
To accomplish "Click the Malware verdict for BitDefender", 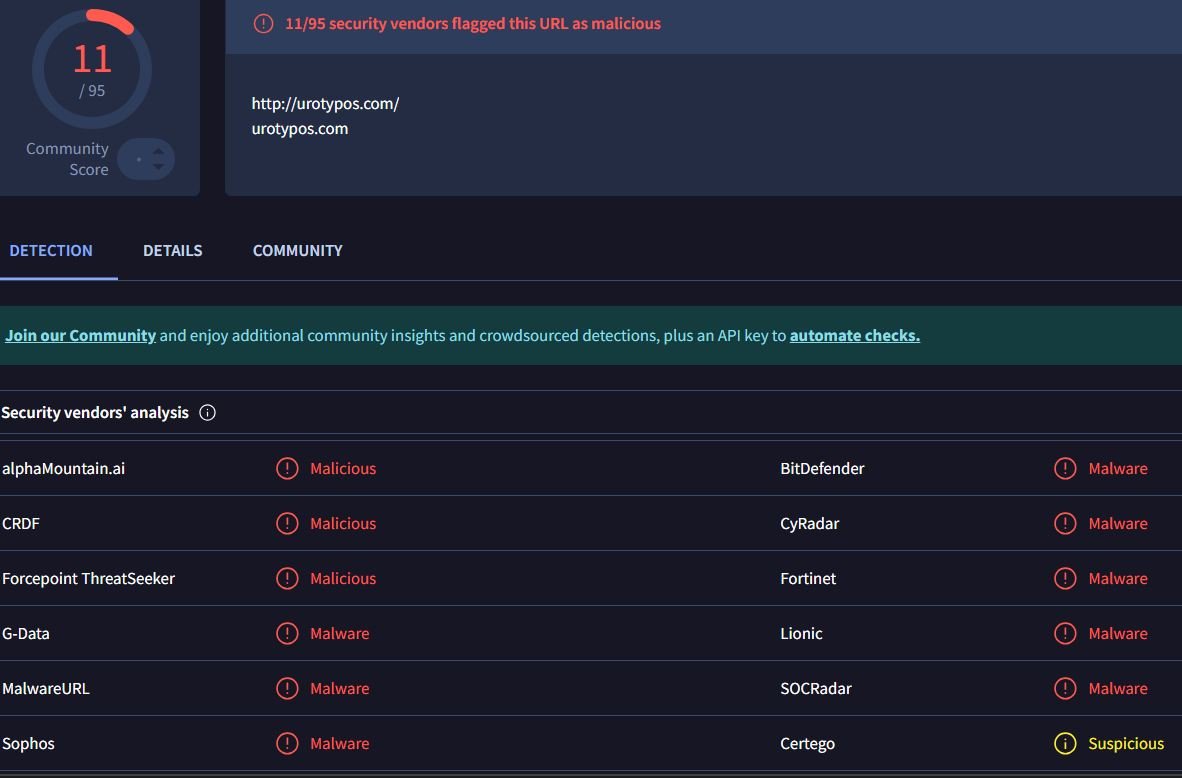I will (x=1118, y=468).
